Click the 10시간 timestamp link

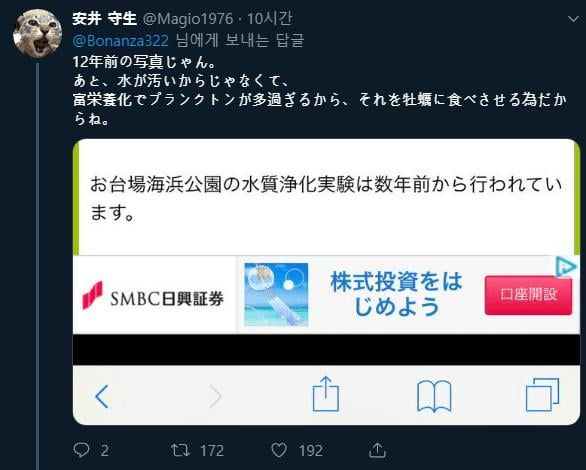(269, 19)
